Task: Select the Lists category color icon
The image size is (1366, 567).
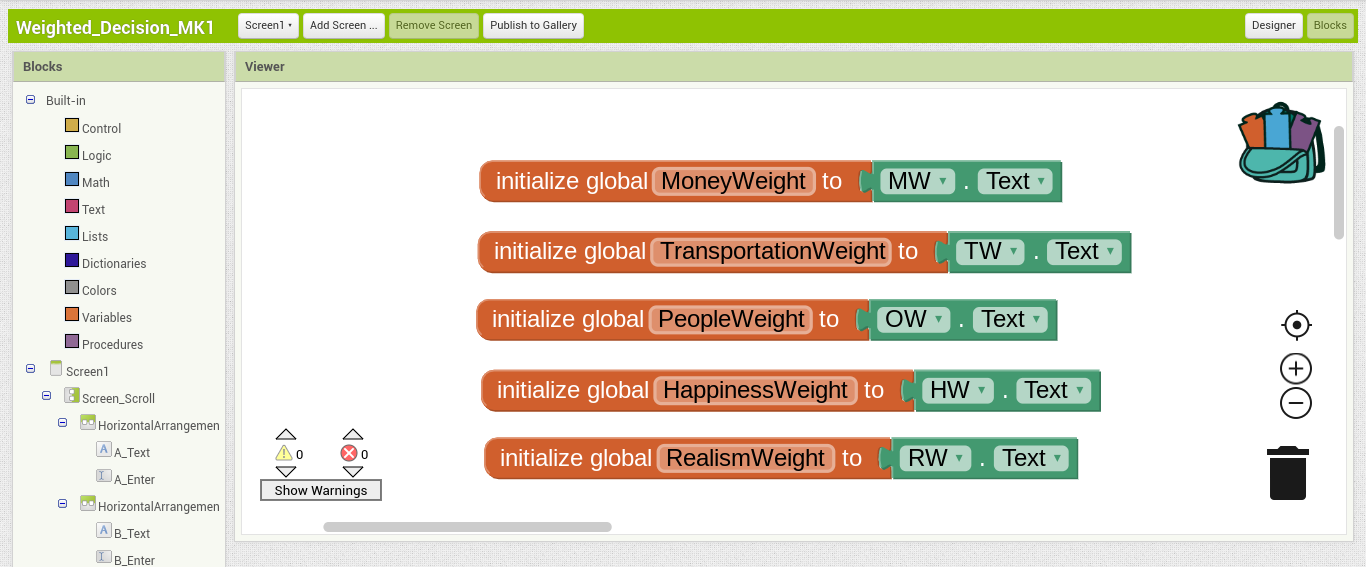Action: click(x=72, y=233)
